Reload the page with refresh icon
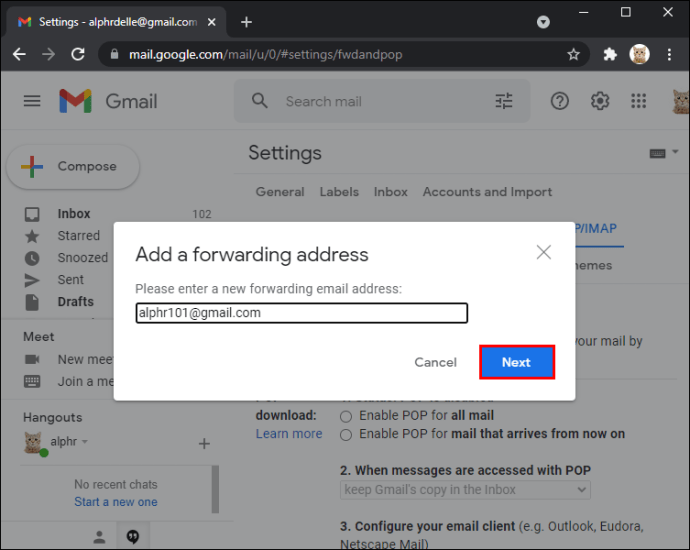The width and height of the screenshot is (690, 550). [78, 55]
